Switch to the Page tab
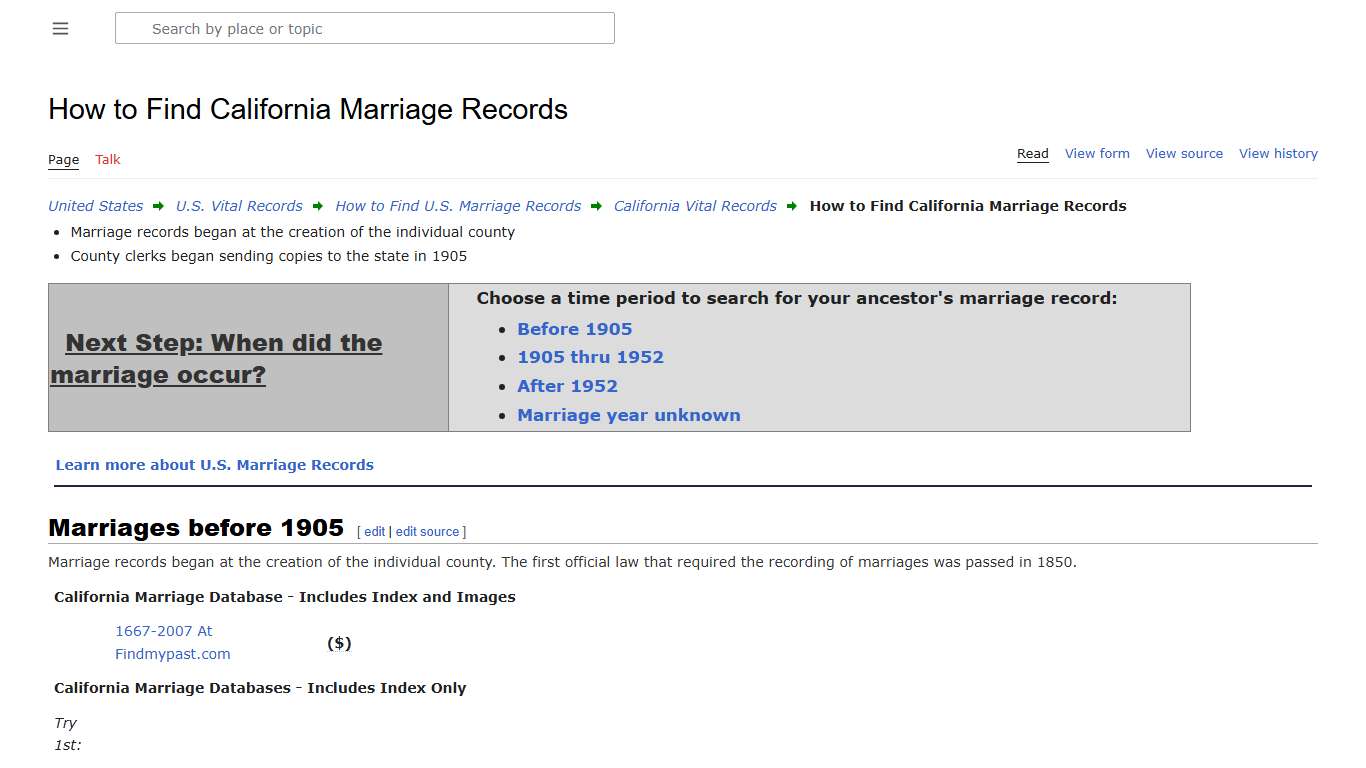Viewport: 1366px width, 768px height. [x=63, y=159]
